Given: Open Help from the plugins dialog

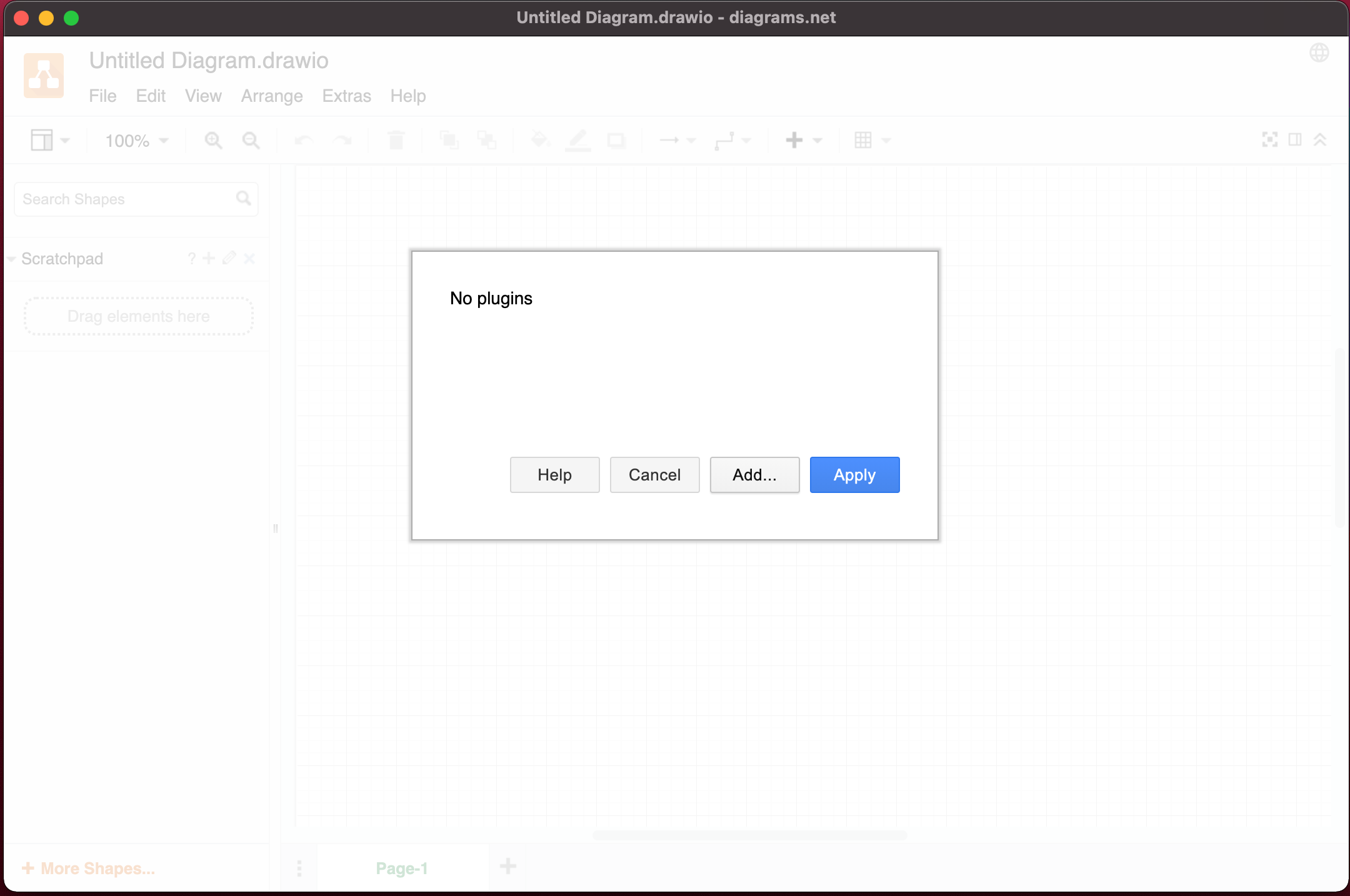Looking at the screenshot, I should pyautogui.click(x=554, y=475).
